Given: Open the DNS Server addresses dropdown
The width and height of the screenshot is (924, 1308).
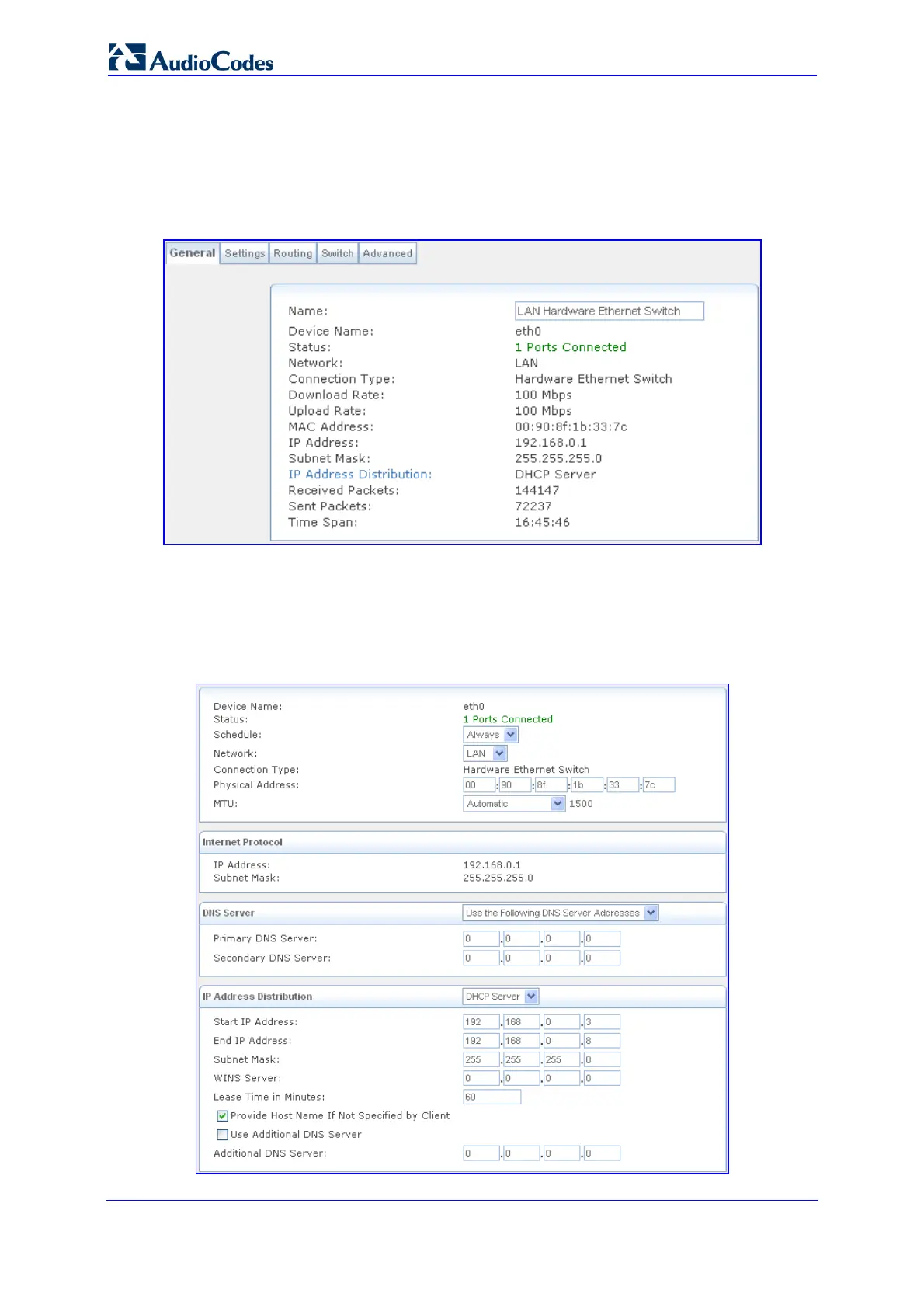Looking at the screenshot, I should coord(561,913).
